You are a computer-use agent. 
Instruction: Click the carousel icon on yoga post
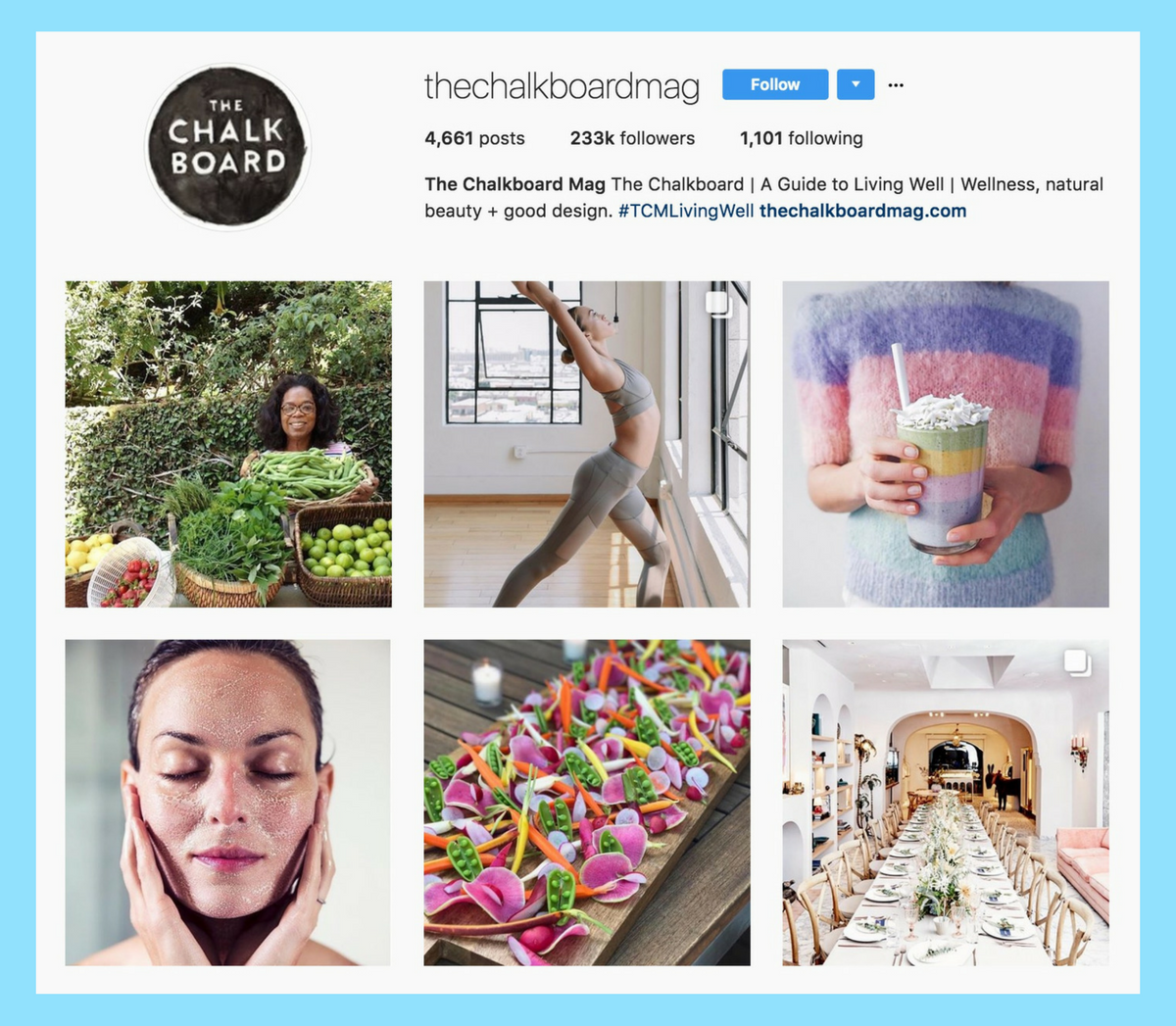(x=719, y=304)
